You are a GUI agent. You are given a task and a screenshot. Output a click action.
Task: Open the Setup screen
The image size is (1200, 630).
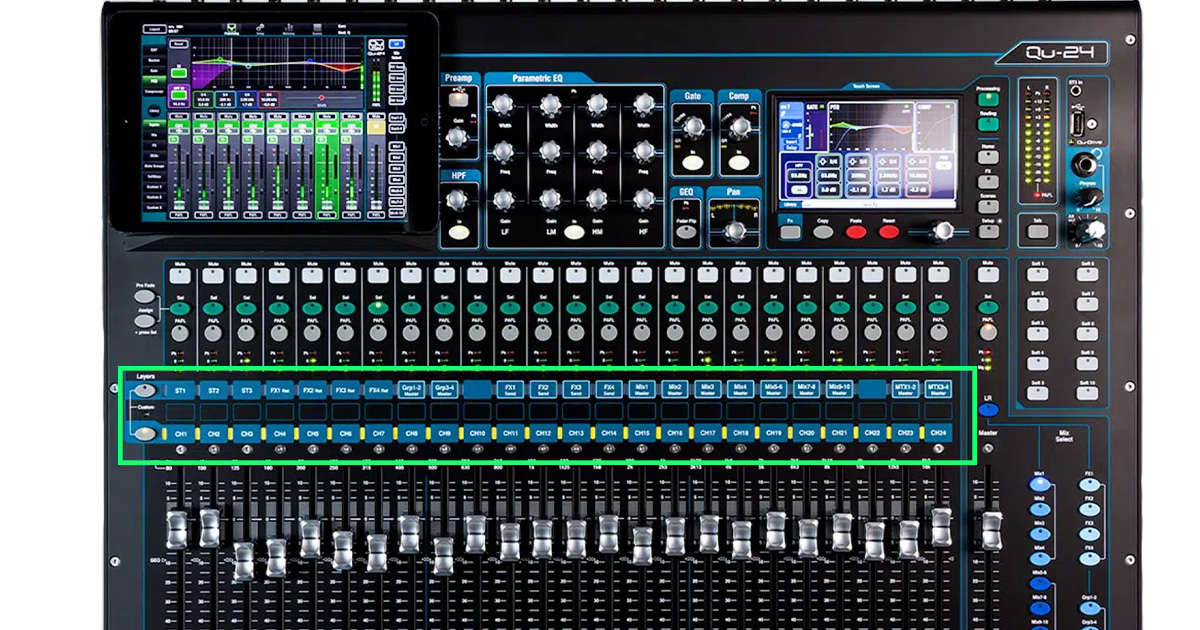click(x=987, y=231)
